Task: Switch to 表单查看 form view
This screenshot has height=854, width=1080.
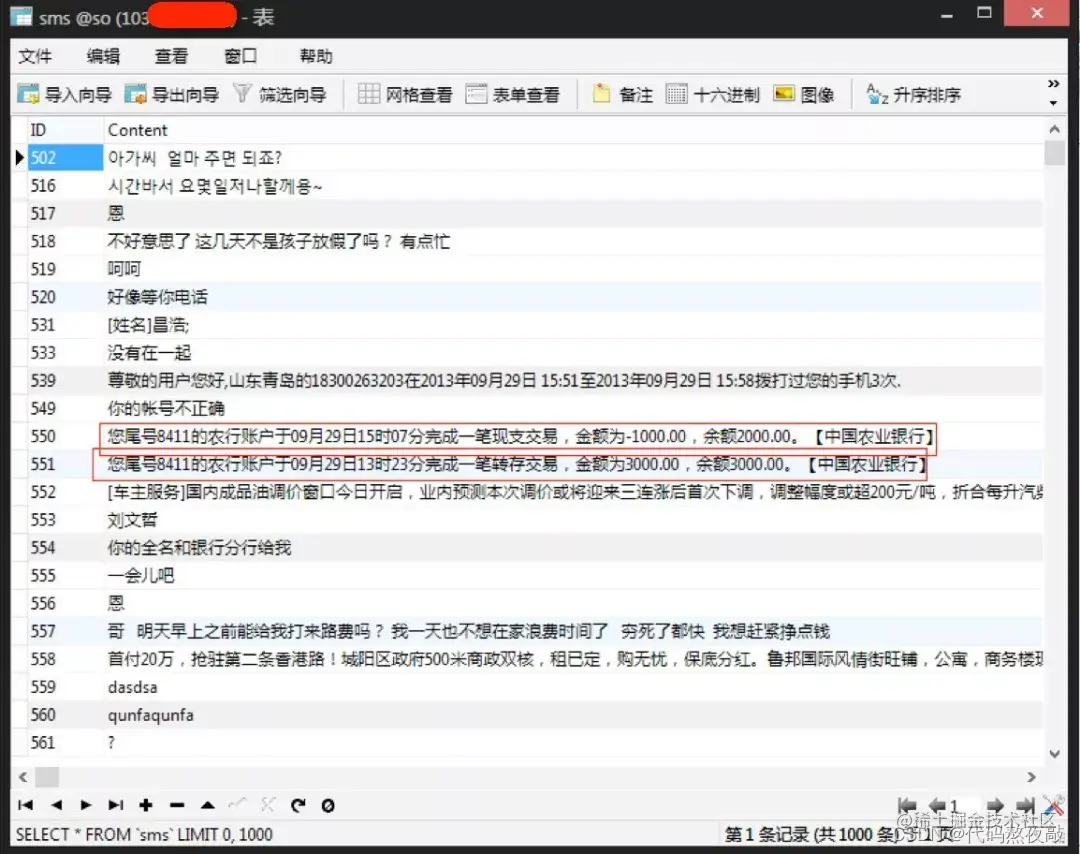Action: click(x=515, y=93)
